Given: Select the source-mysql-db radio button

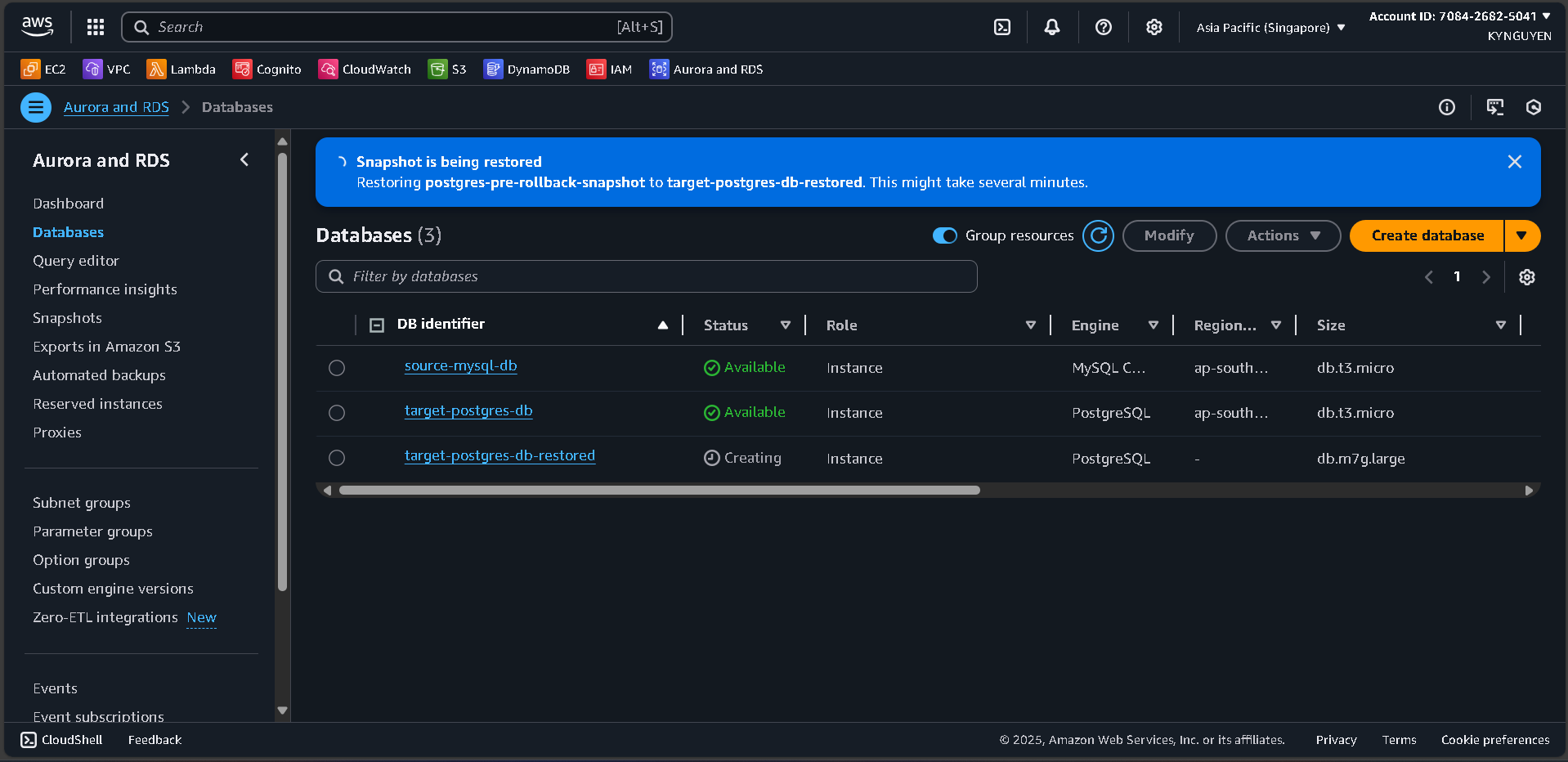Looking at the screenshot, I should click(337, 368).
